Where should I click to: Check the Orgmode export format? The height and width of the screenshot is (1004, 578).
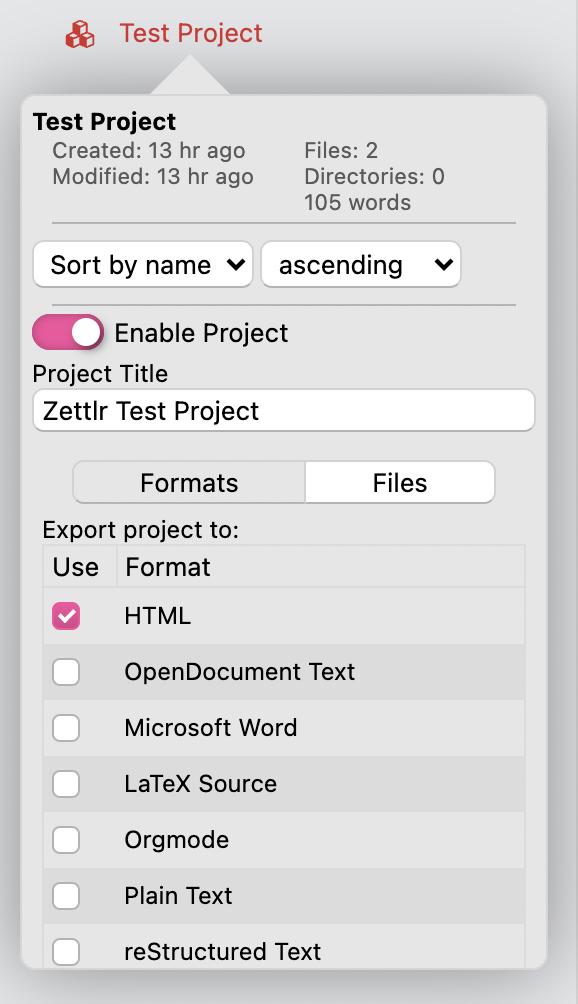tap(65, 840)
